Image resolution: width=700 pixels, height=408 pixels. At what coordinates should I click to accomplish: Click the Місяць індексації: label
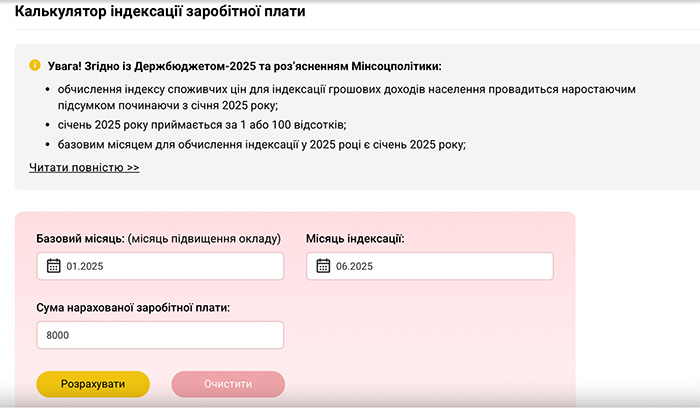pos(355,239)
